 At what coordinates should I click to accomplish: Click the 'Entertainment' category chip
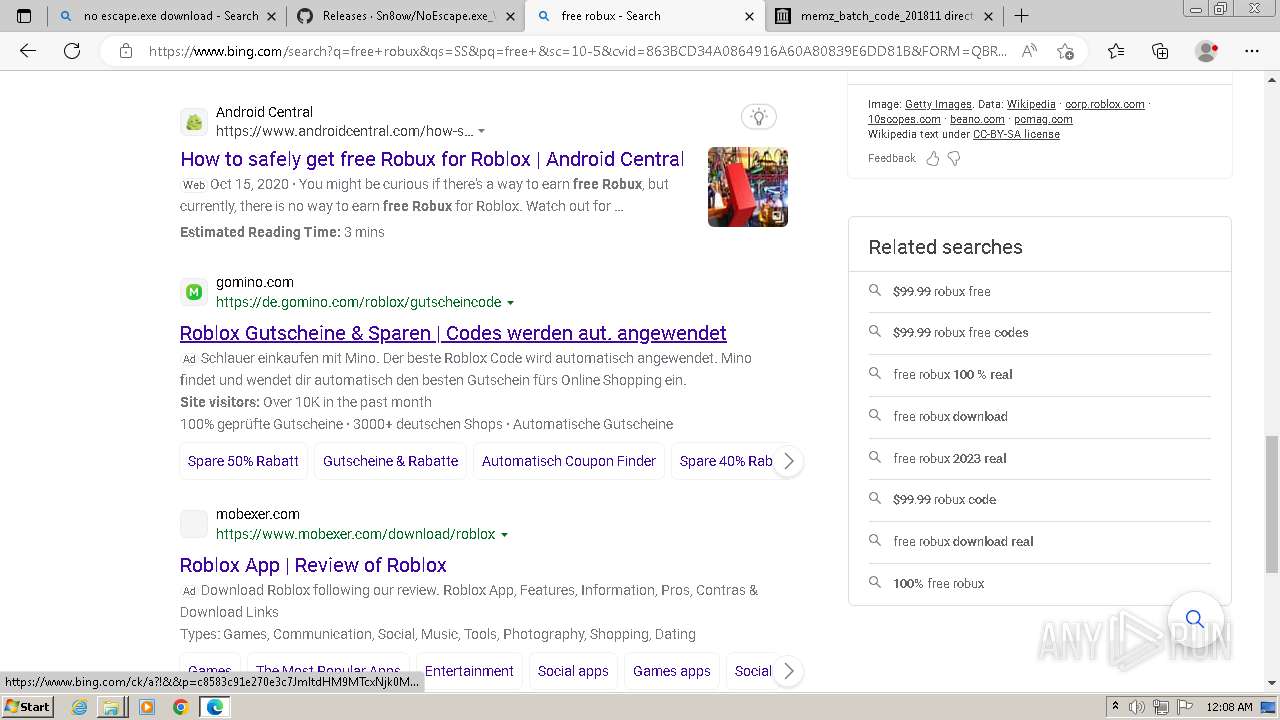click(x=469, y=671)
